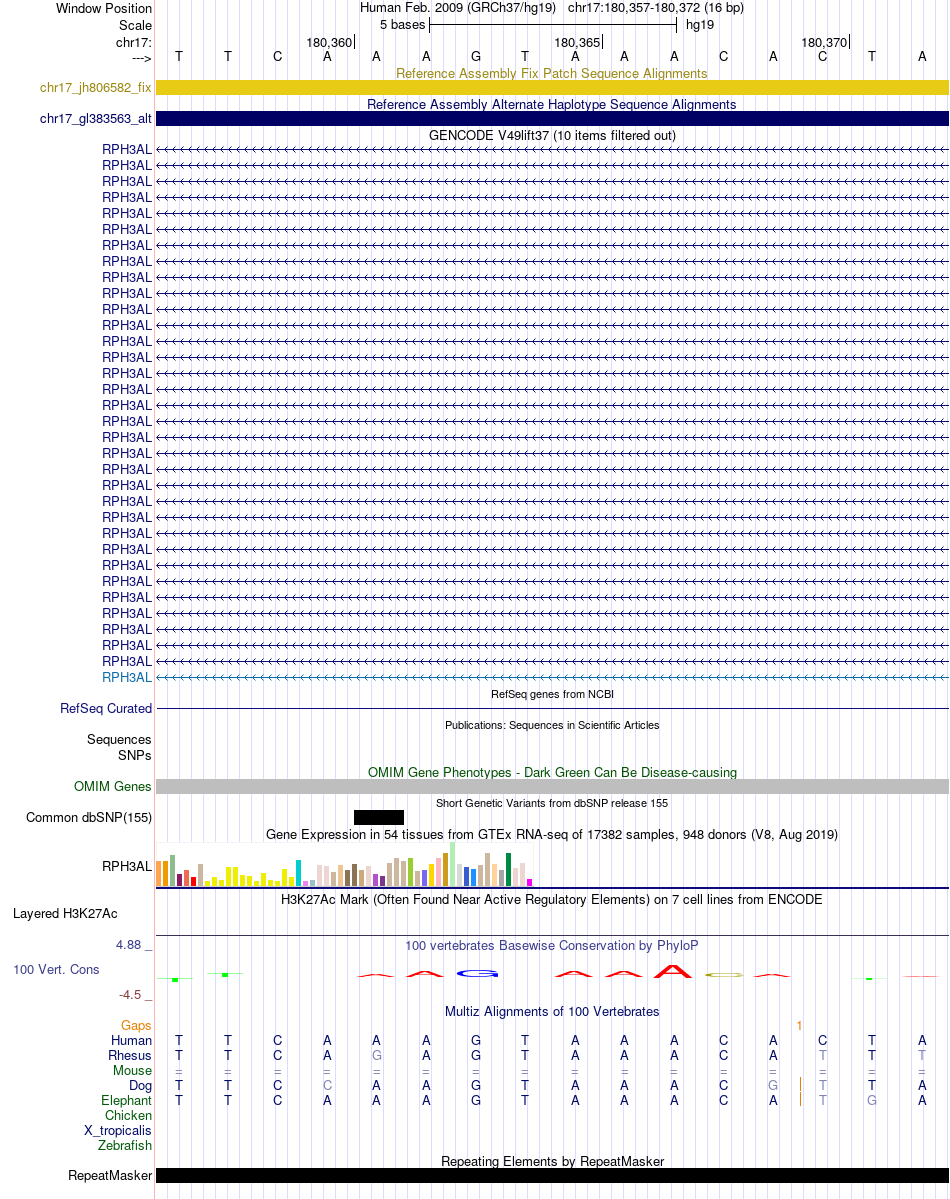This screenshot has height=1199, width=950.
Task: Click the Chicken alignment row label
Action: click(x=129, y=1116)
